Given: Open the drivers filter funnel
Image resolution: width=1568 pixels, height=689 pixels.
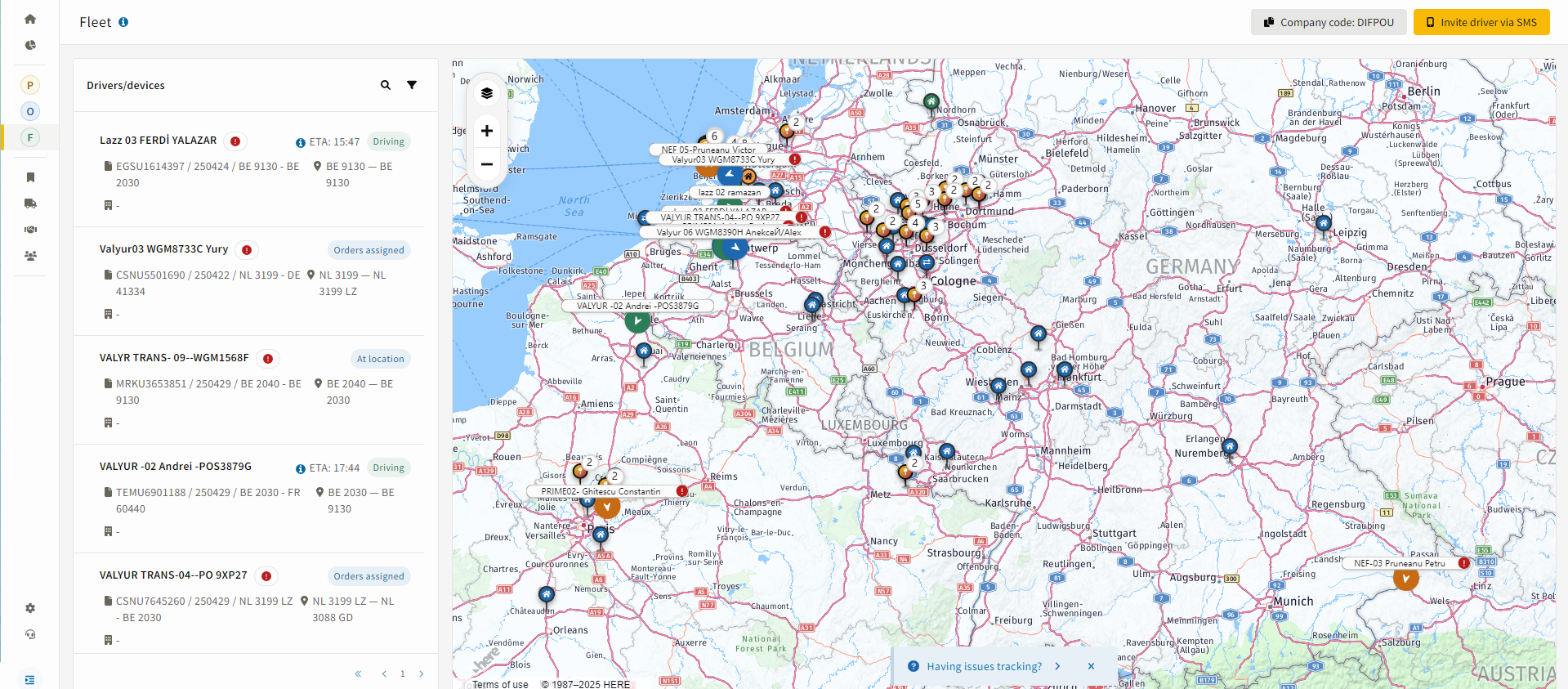Looking at the screenshot, I should [412, 85].
